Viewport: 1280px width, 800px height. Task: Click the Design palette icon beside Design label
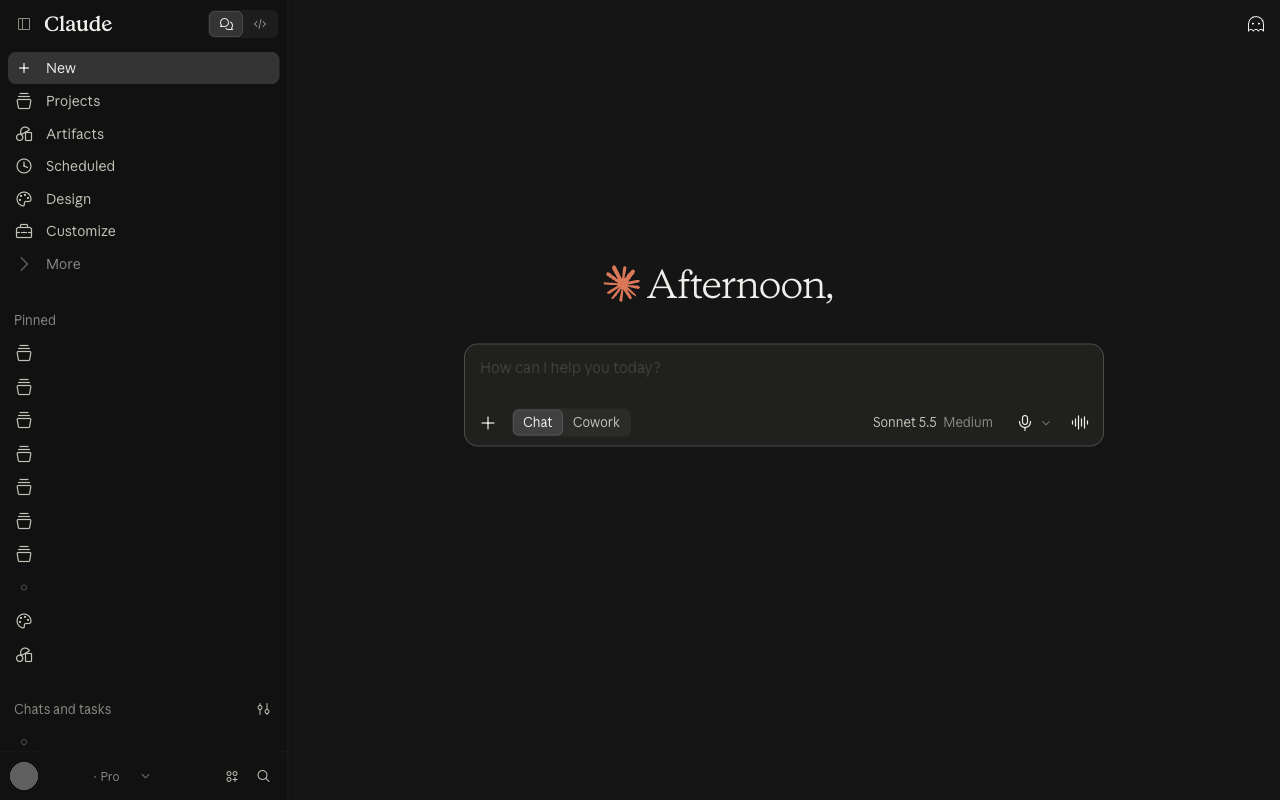(x=24, y=199)
